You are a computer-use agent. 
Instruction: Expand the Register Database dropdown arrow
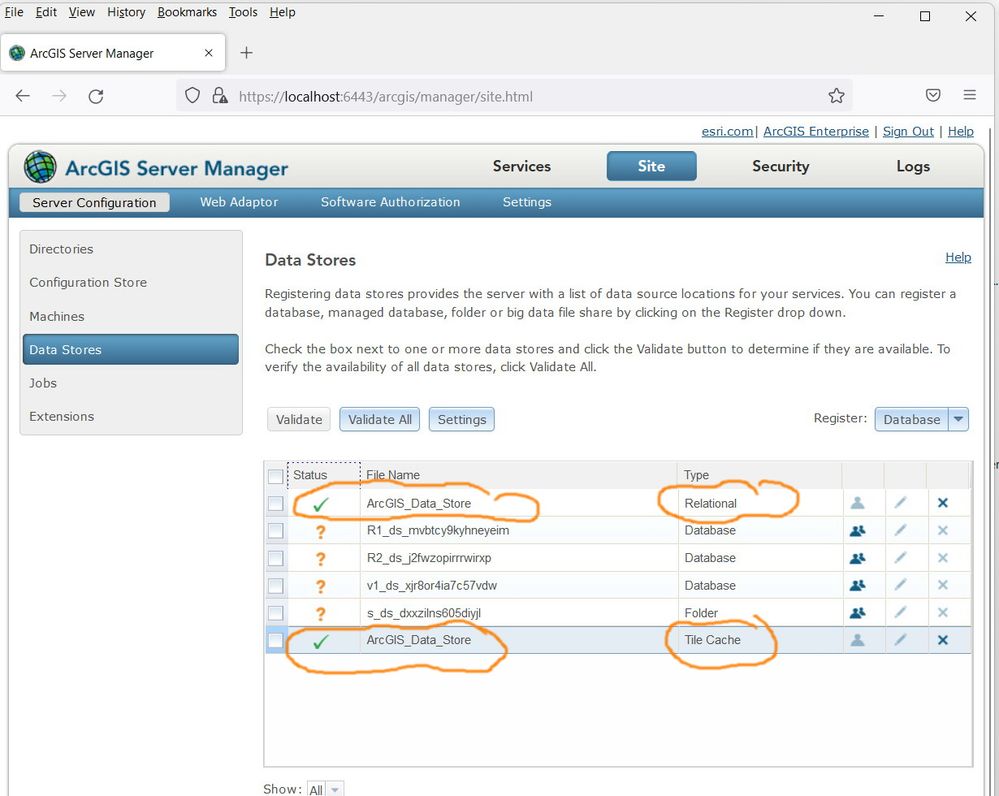(x=959, y=419)
